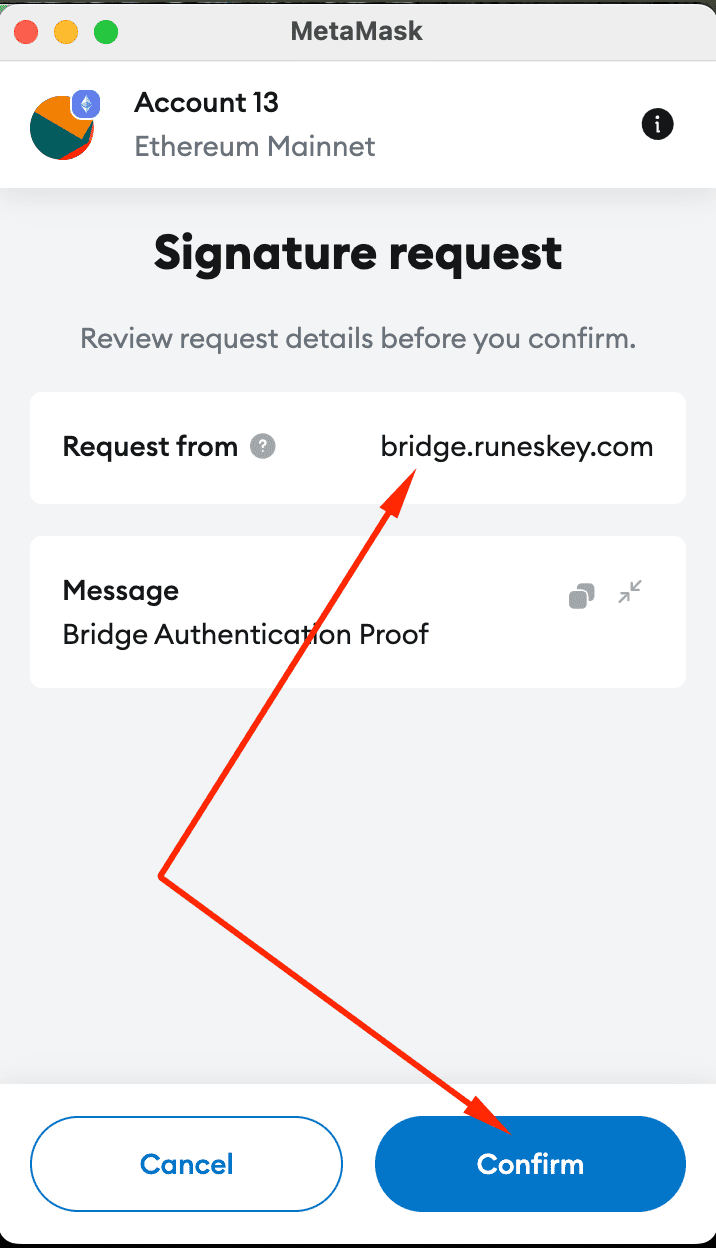
Task: Open the Ethereum Mainnet network selector
Action: click(254, 146)
